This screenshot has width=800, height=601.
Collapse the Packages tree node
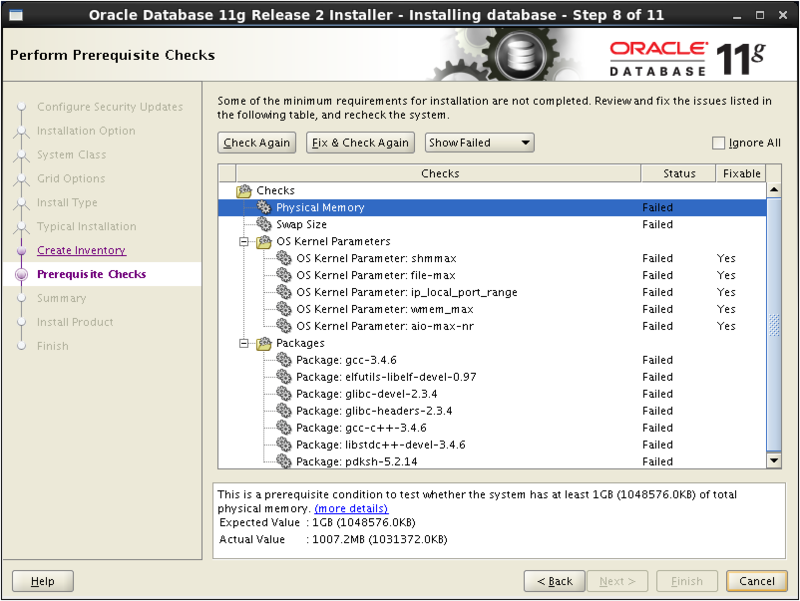(x=244, y=343)
